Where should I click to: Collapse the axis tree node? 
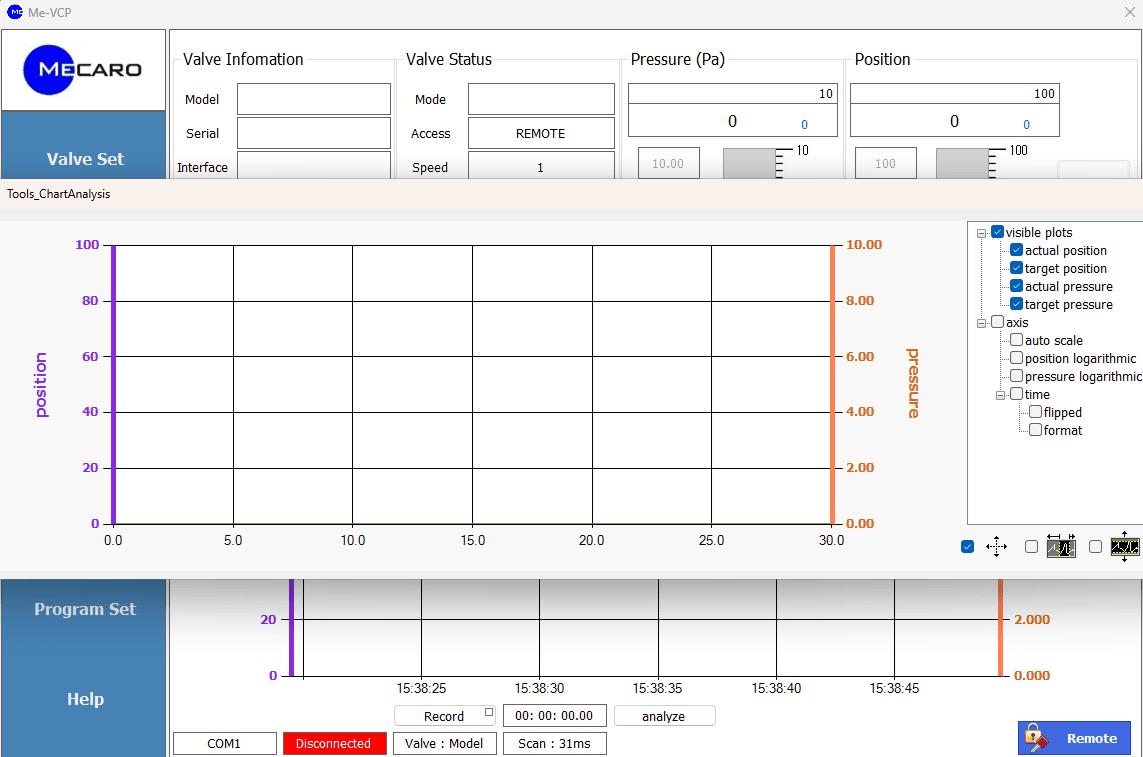pyautogui.click(x=982, y=322)
